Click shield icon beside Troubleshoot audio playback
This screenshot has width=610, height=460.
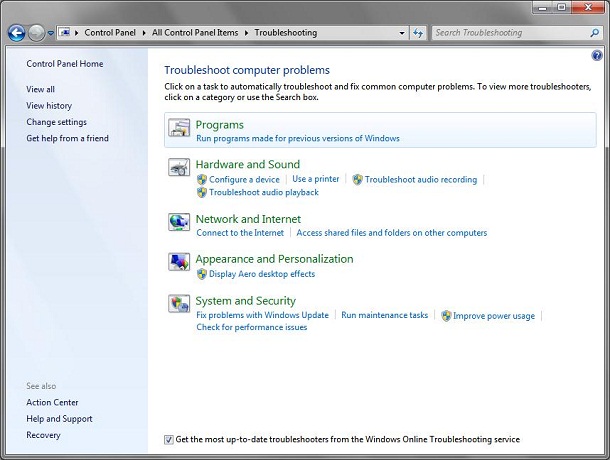pos(202,192)
